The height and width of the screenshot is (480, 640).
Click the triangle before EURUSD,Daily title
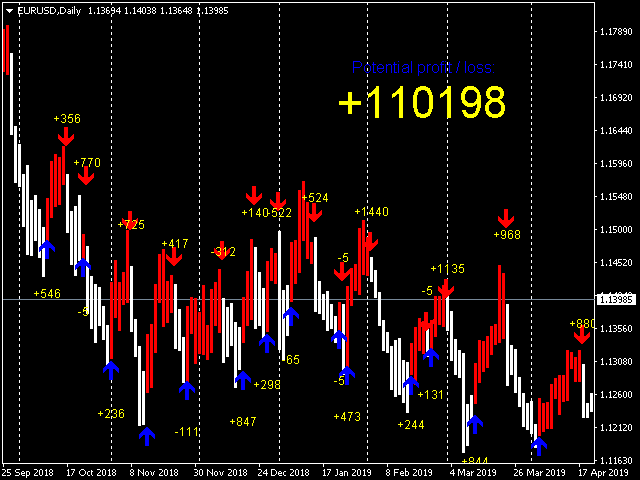point(10,11)
